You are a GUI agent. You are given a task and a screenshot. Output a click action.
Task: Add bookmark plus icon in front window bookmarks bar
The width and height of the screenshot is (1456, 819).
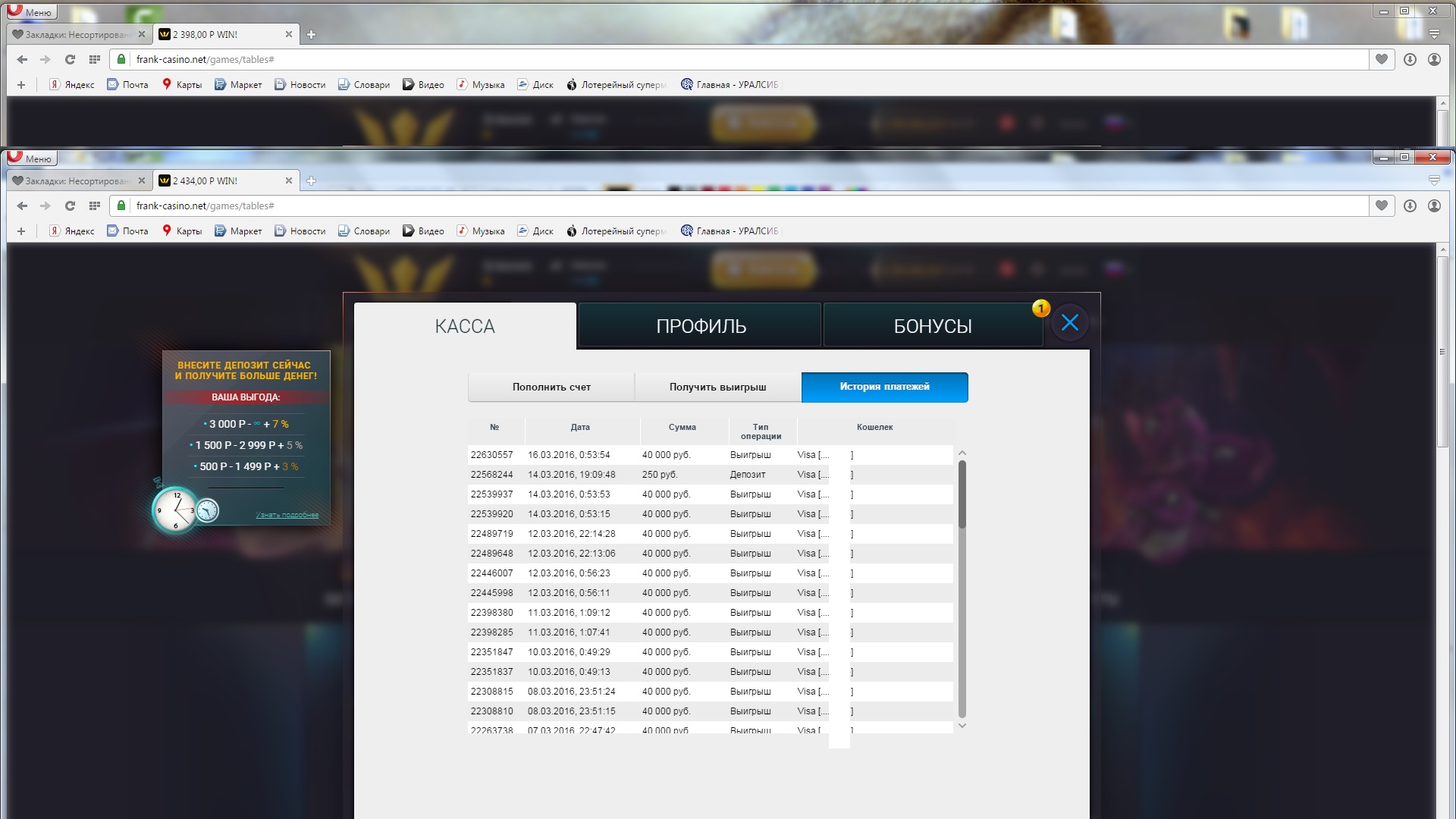(21, 231)
